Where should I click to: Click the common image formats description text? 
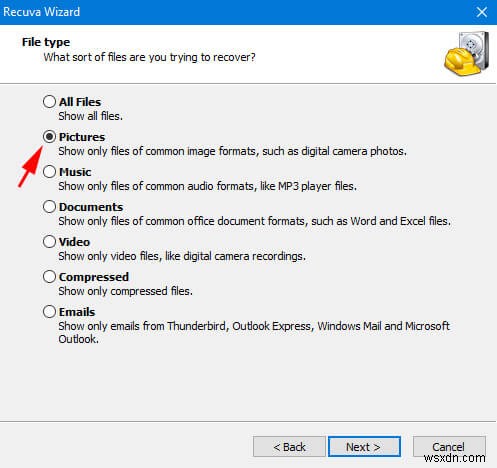232,151
